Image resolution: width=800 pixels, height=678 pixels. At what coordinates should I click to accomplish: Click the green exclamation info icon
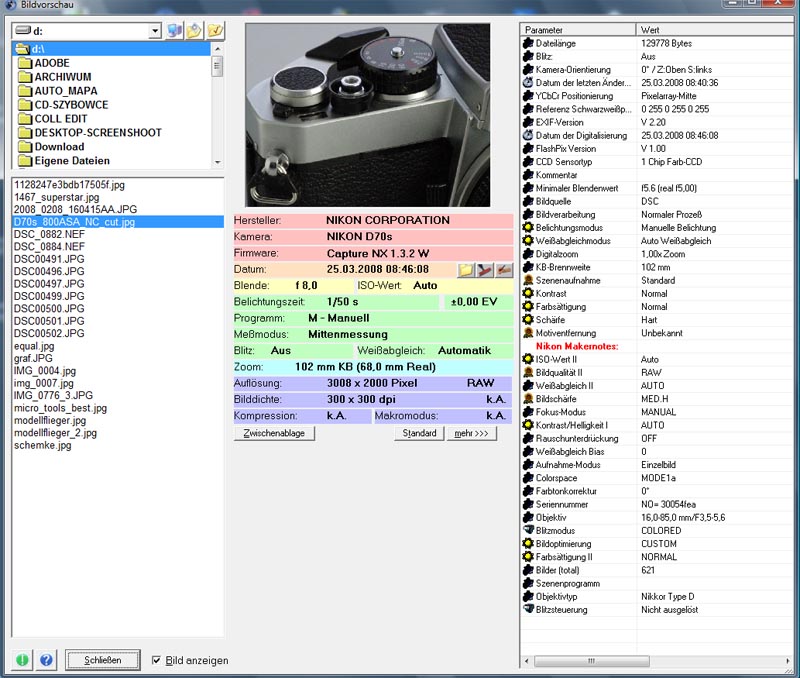point(22,660)
